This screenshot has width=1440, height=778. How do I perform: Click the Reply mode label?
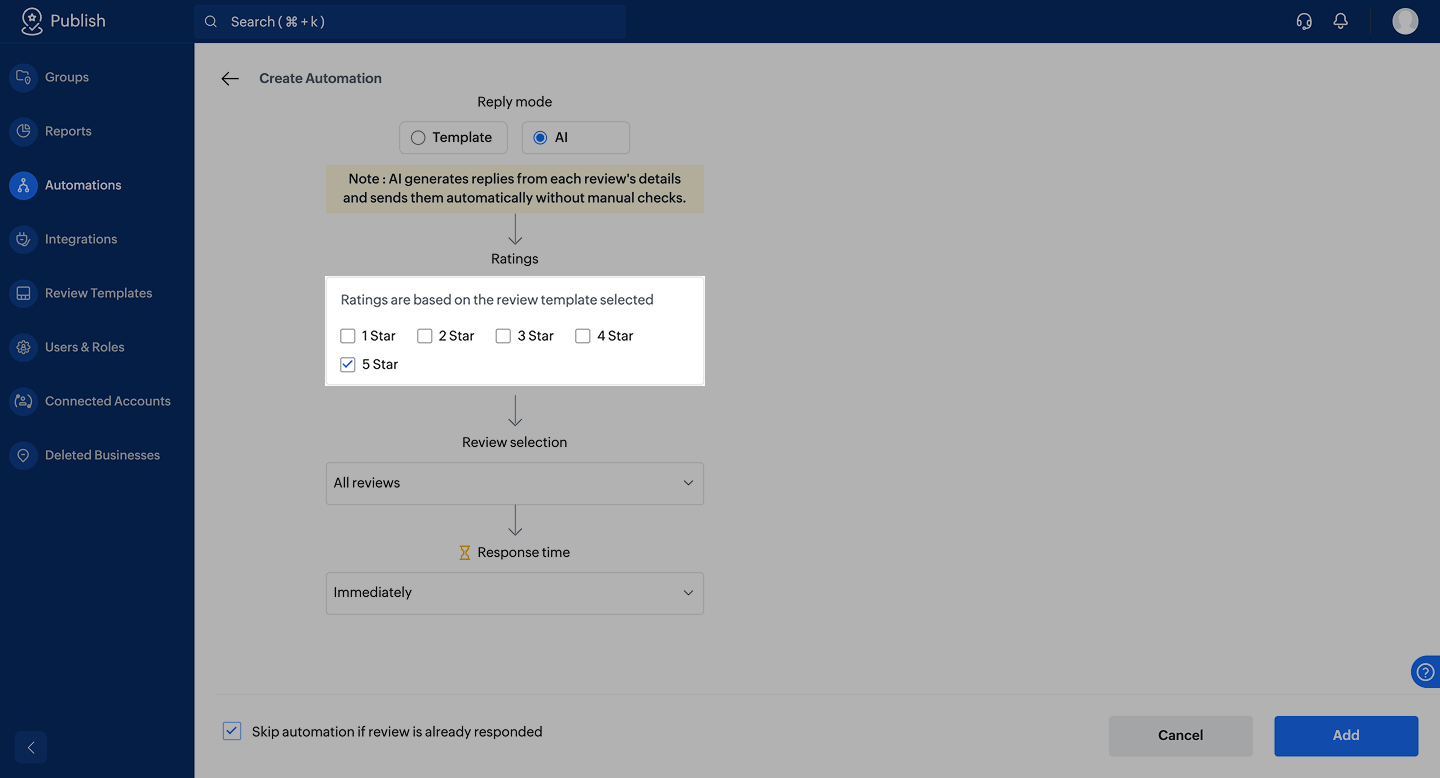coord(515,102)
